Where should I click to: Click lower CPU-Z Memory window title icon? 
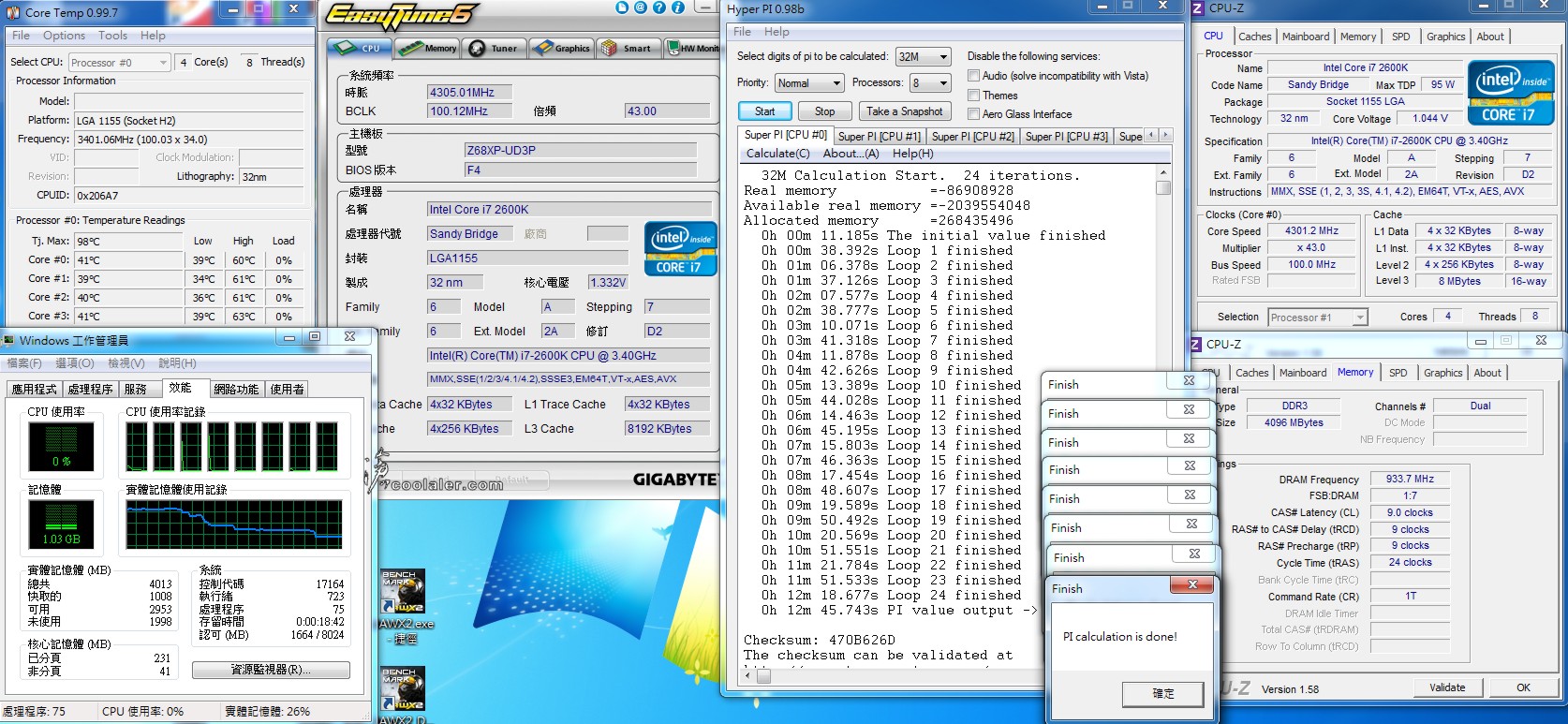(1196, 345)
